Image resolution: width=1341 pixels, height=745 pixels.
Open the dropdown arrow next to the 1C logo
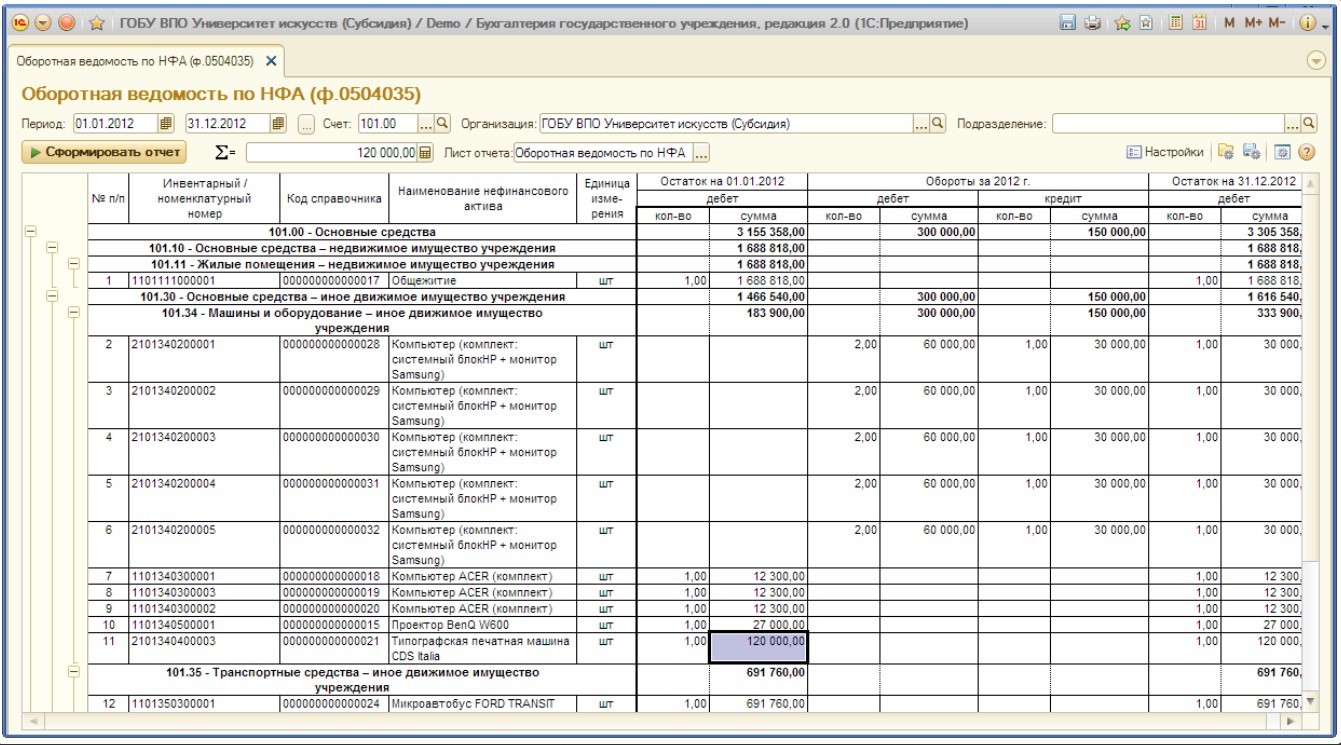[x=43, y=22]
